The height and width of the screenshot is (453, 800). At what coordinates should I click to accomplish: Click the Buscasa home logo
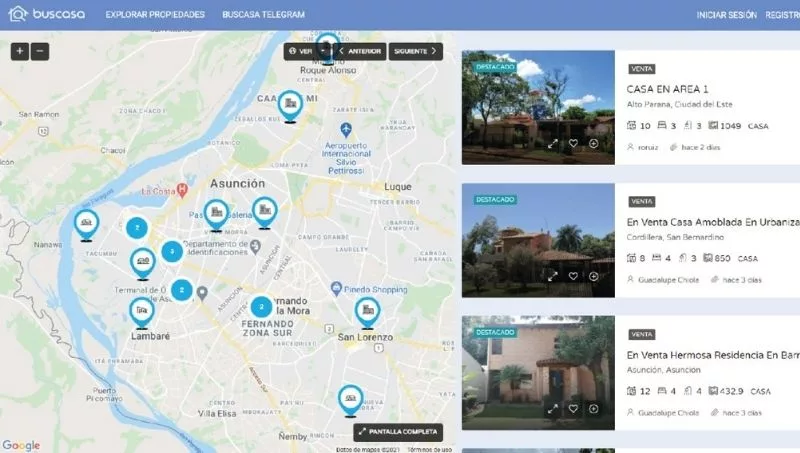click(48, 15)
